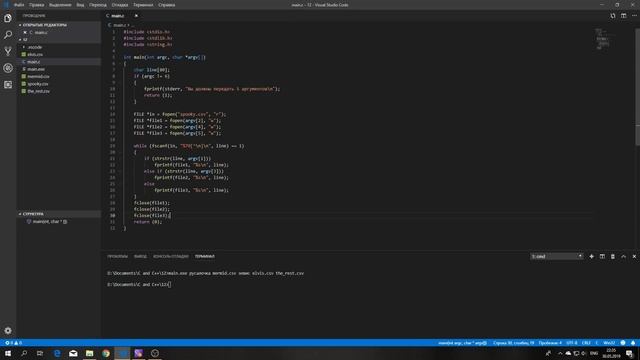Image resolution: width=640 pixels, height=360 pixels.
Task: Select main.exe in the Explorer tree
Action: (36, 69)
